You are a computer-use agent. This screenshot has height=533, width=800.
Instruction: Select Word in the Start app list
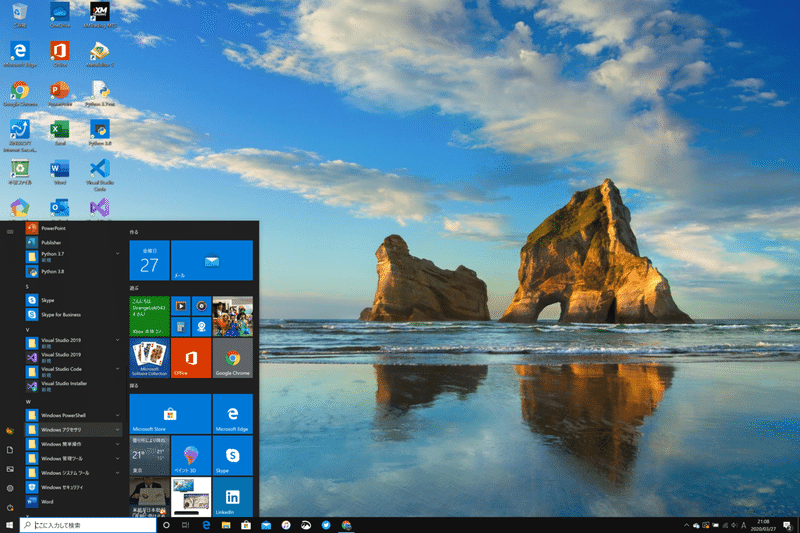tap(74, 501)
